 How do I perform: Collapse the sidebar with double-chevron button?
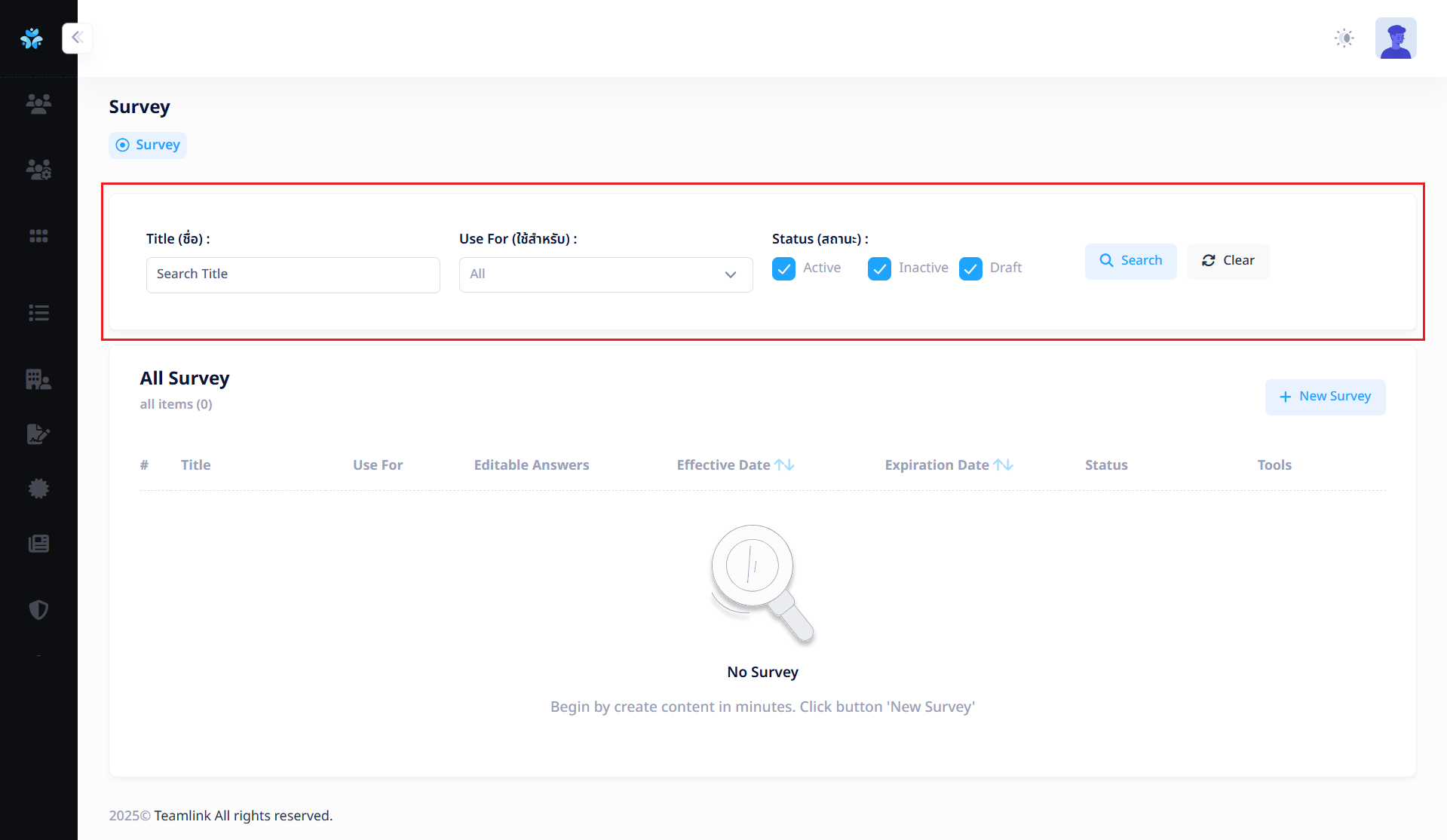click(x=77, y=38)
